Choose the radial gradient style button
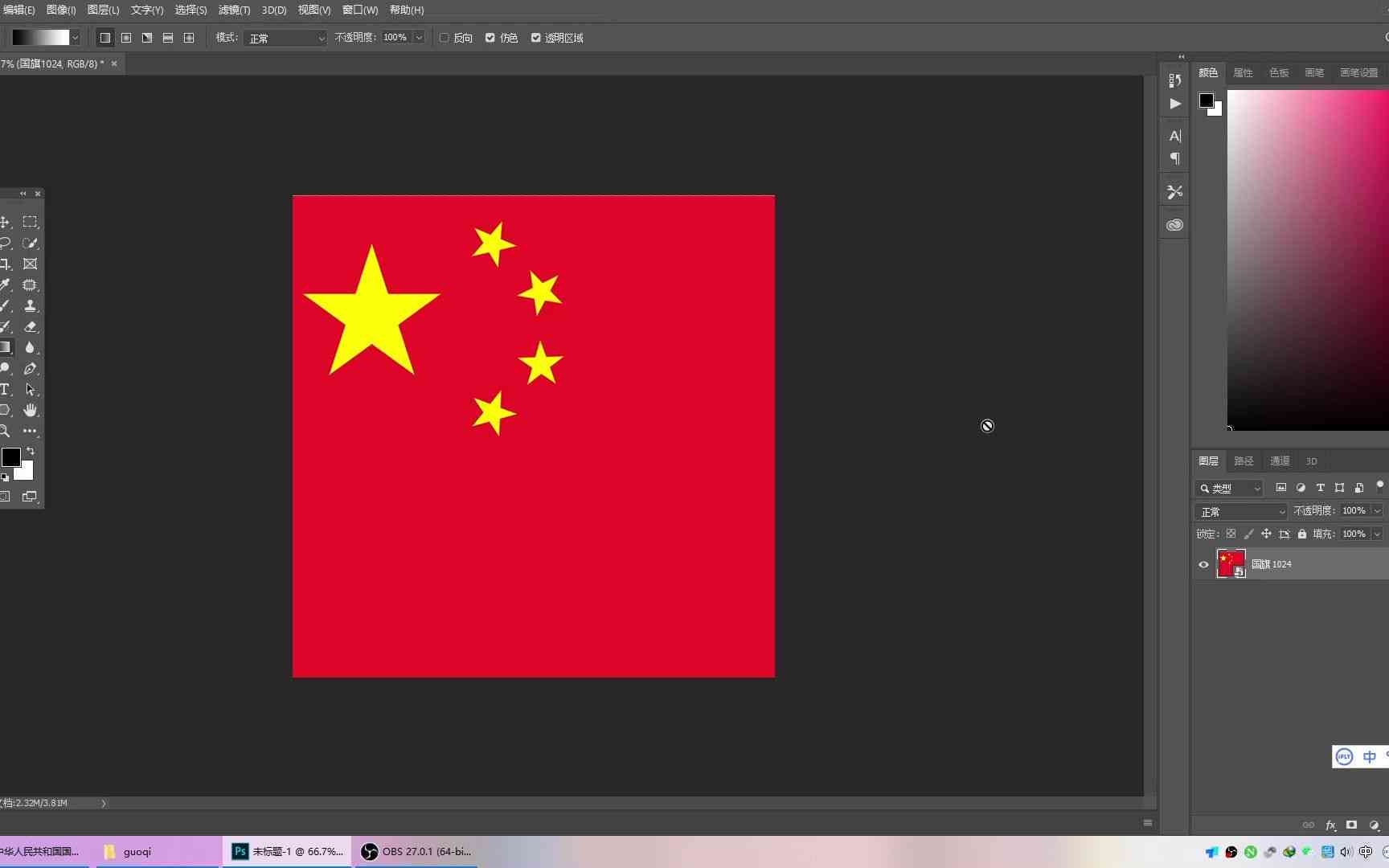This screenshot has height=868, width=1389. click(x=126, y=38)
